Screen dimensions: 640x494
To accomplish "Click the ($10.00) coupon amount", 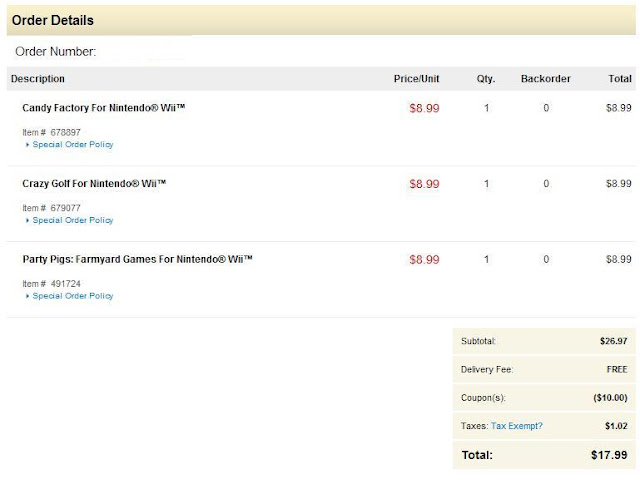I will click(608, 398).
